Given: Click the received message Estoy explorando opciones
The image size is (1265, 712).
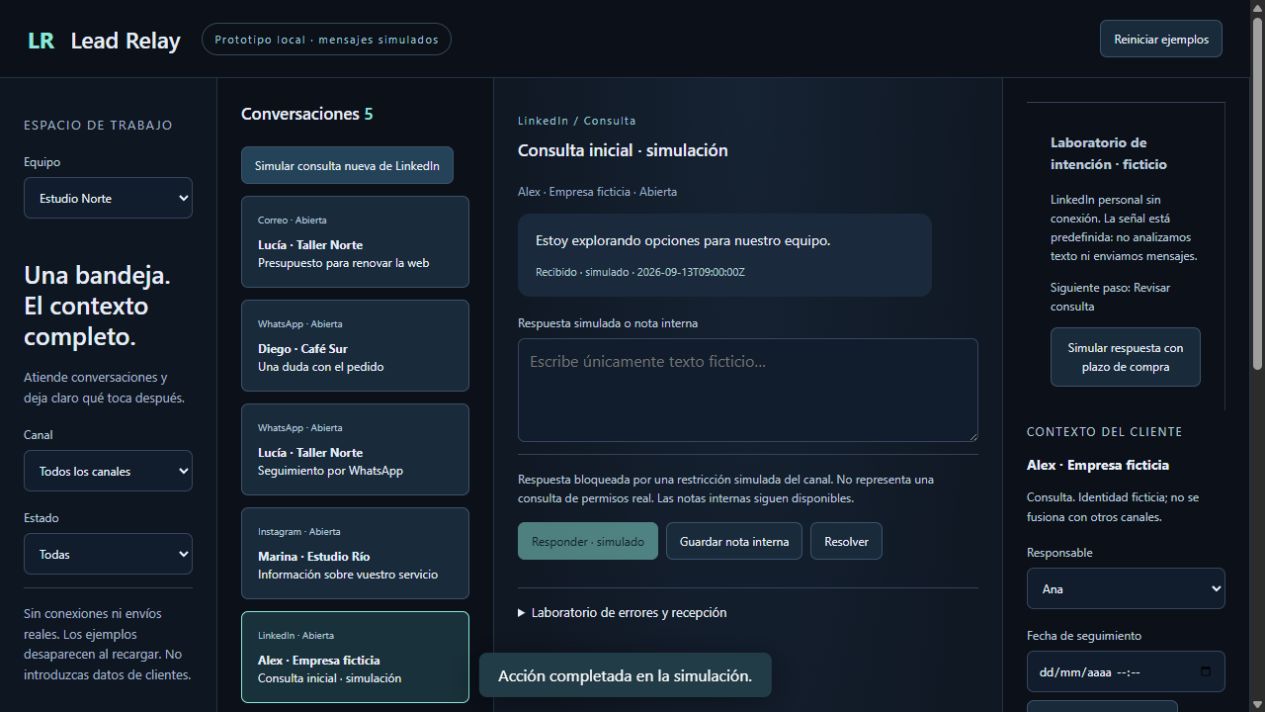Looking at the screenshot, I should click(724, 255).
